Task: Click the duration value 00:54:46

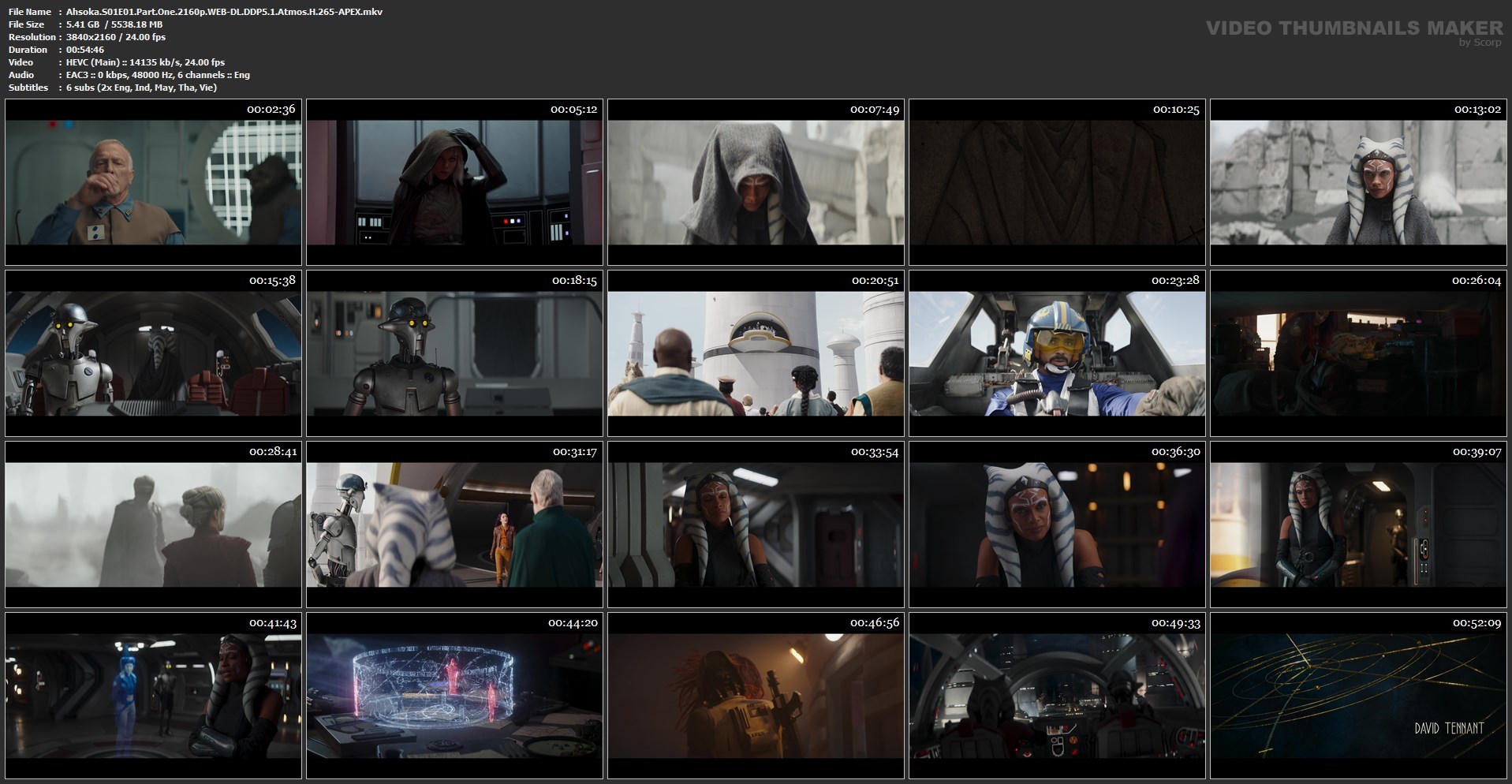Action: click(x=85, y=50)
